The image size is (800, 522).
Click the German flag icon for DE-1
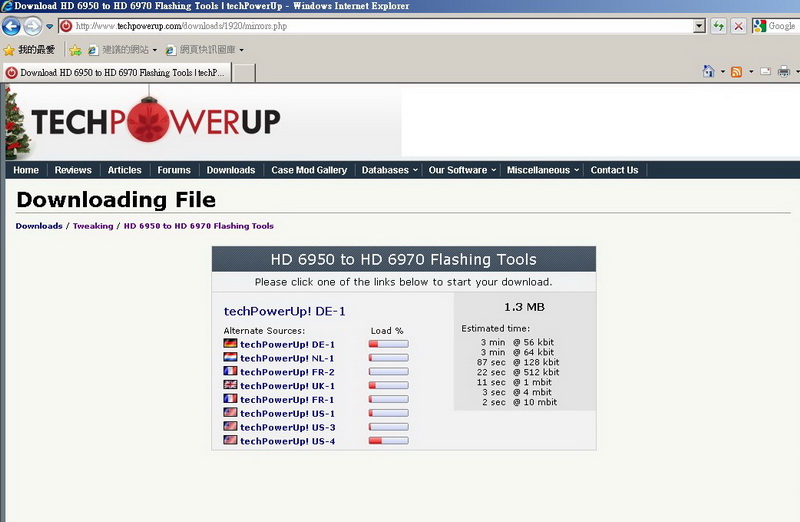pos(230,343)
